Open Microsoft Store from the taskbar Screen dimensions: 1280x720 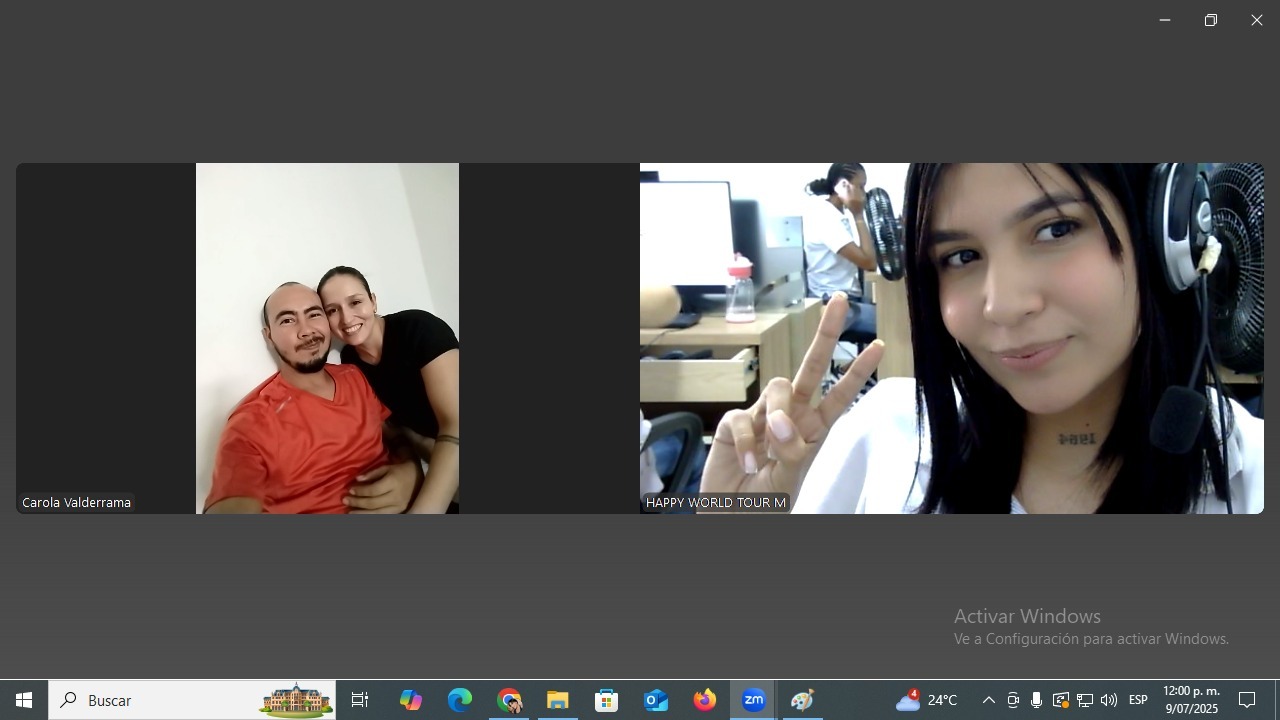tap(607, 700)
